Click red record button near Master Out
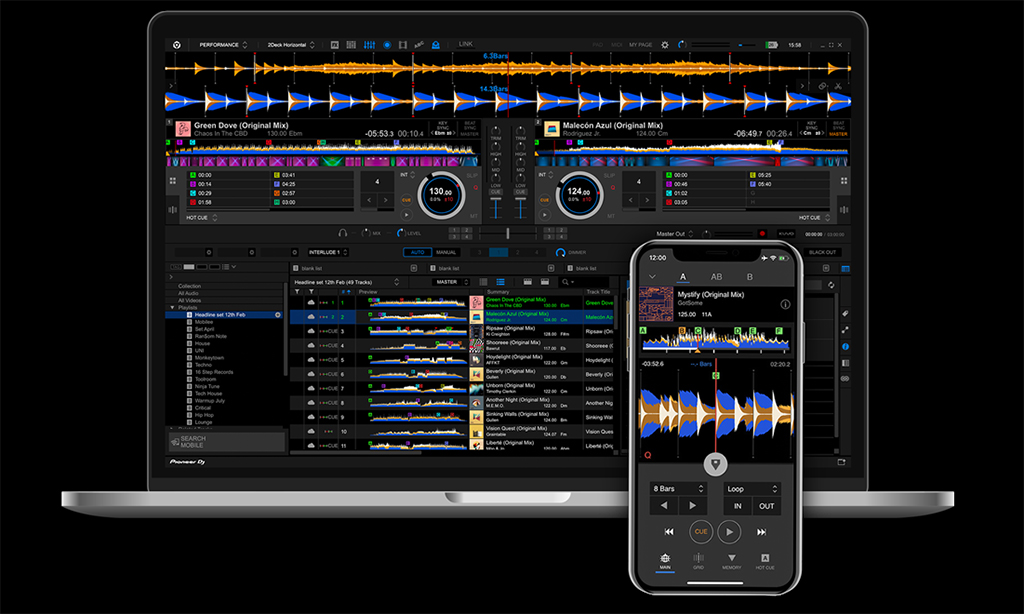Viewport: 1024px width, 614px height. pyautogui.click(x=762, y=234)
